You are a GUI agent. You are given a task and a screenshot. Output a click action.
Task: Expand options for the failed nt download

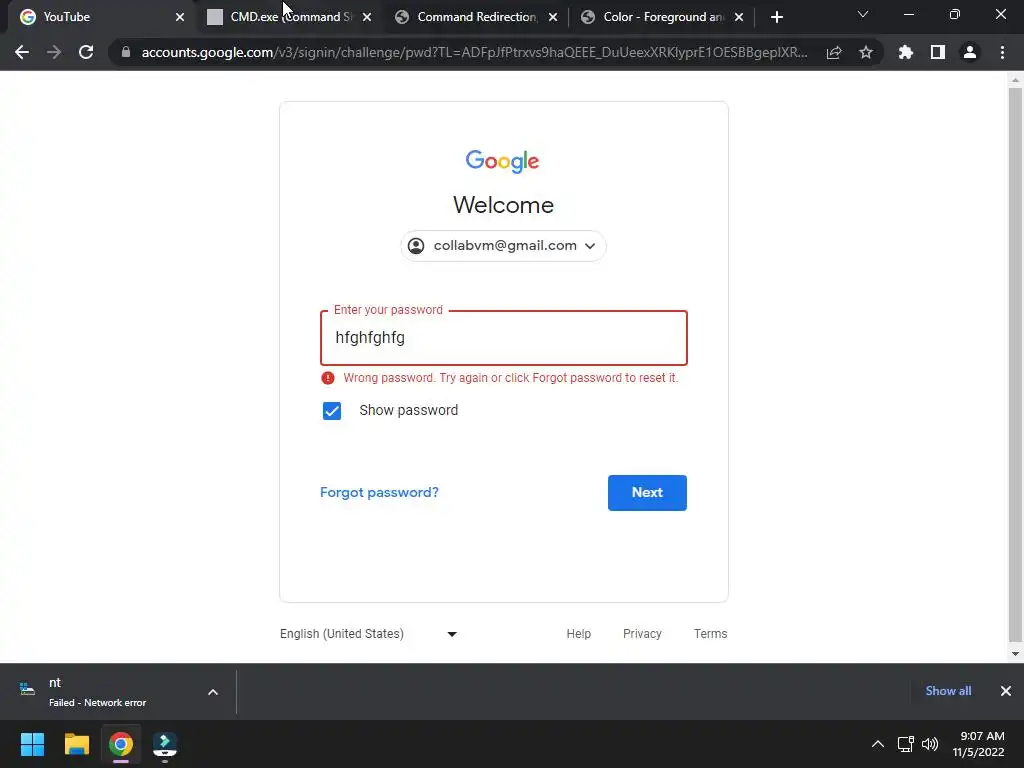tap(213, 692)
